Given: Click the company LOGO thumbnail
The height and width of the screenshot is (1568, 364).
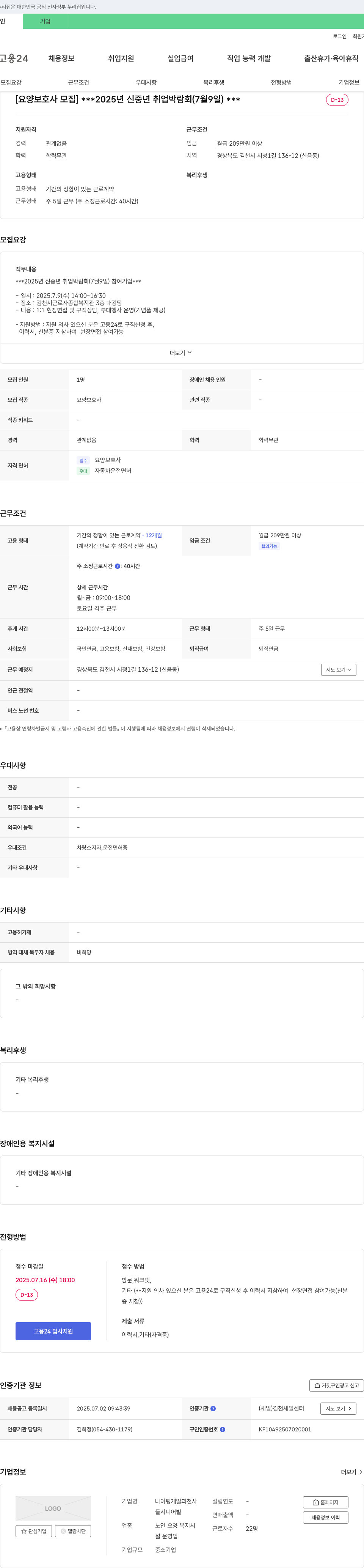Looking at the screenshot, I should pyautogui.click(x=53, y=1508).
